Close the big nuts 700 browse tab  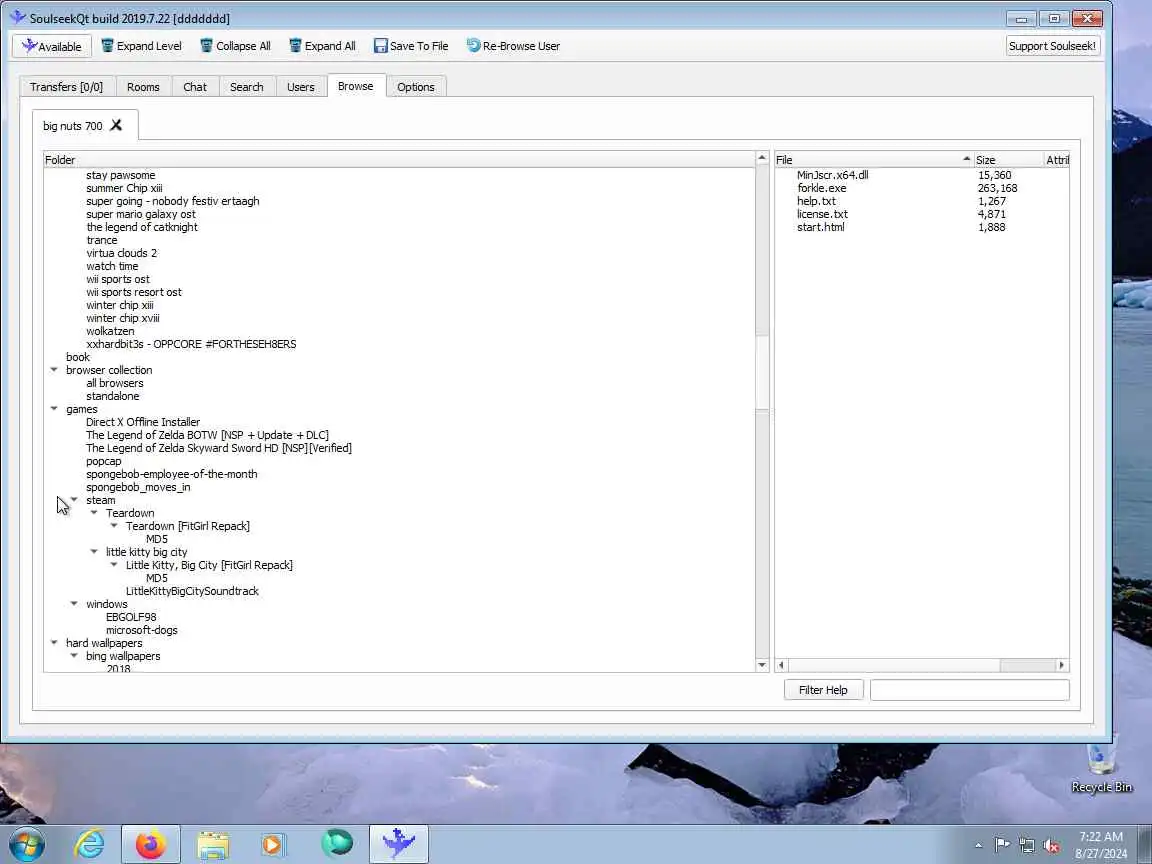[116, 126]
